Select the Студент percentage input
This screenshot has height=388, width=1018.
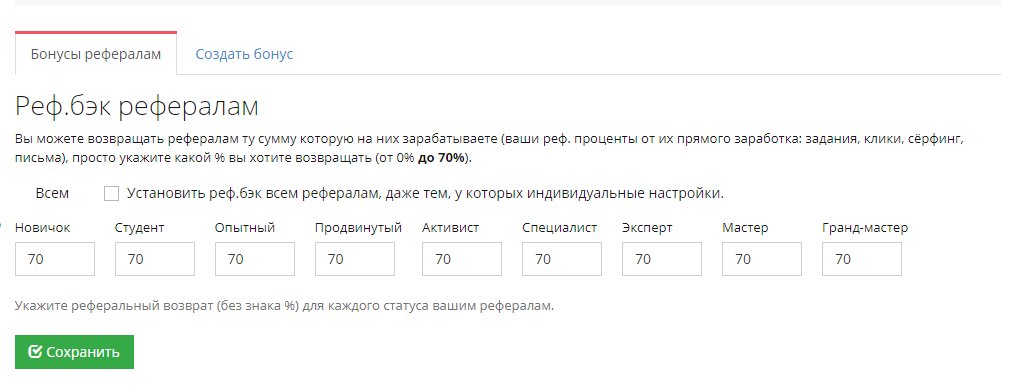tap(155, 259)
